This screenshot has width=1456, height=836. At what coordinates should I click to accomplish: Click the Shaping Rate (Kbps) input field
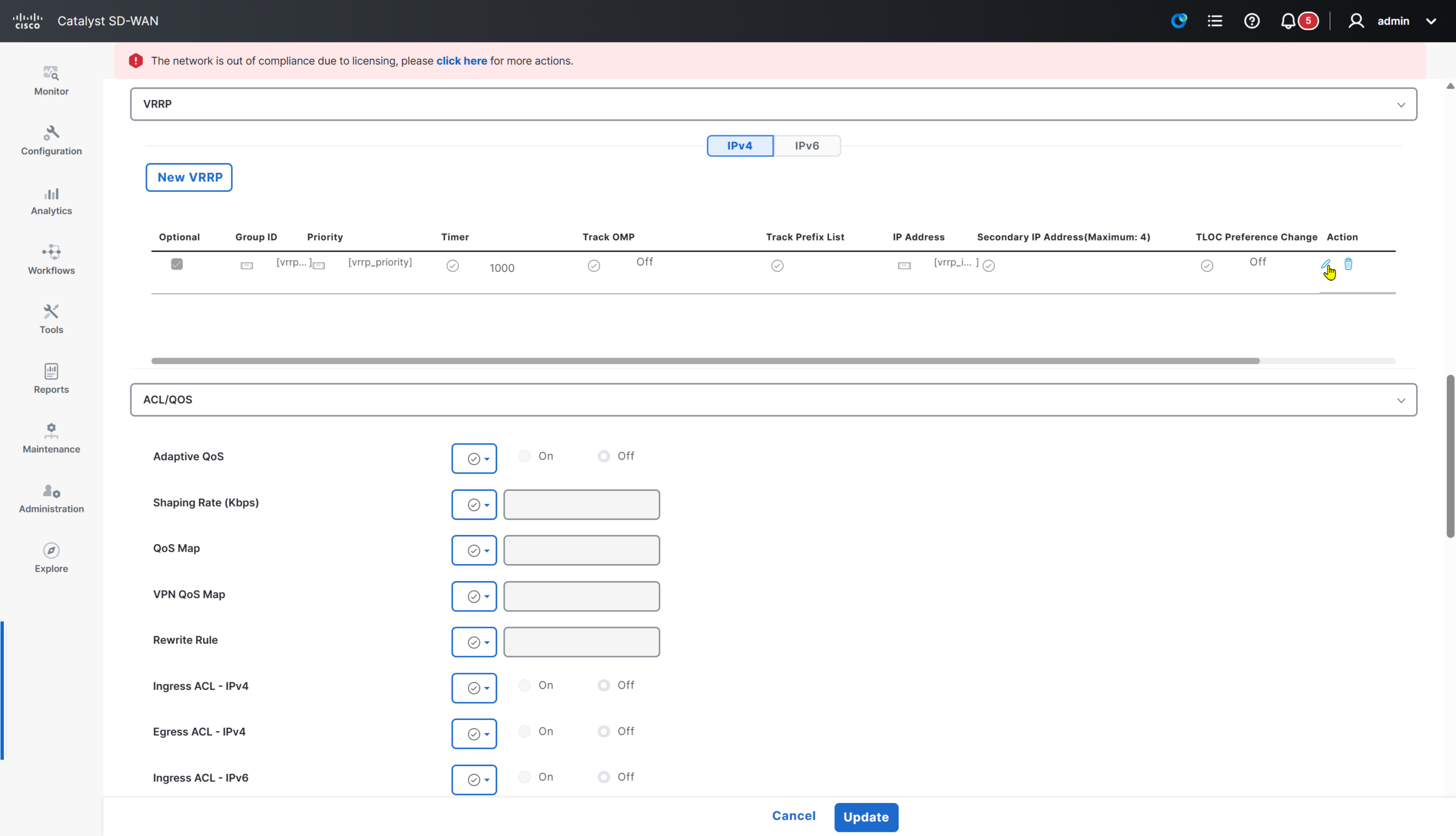click(582, 504)
